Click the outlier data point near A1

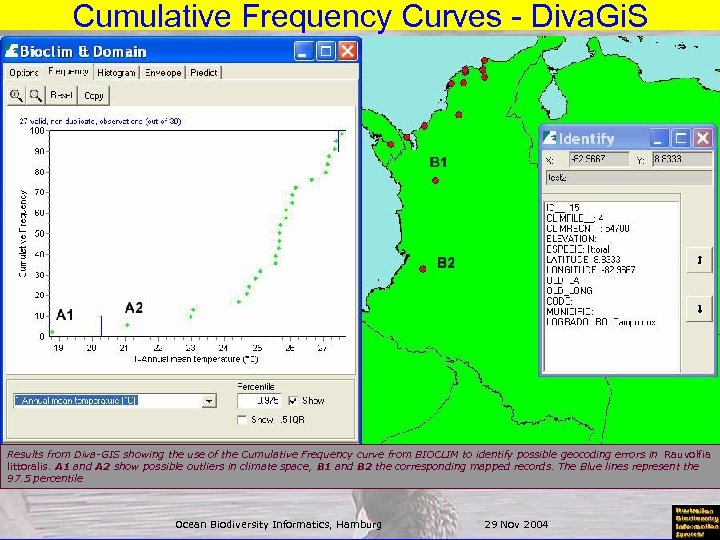(x=52, y=332)
